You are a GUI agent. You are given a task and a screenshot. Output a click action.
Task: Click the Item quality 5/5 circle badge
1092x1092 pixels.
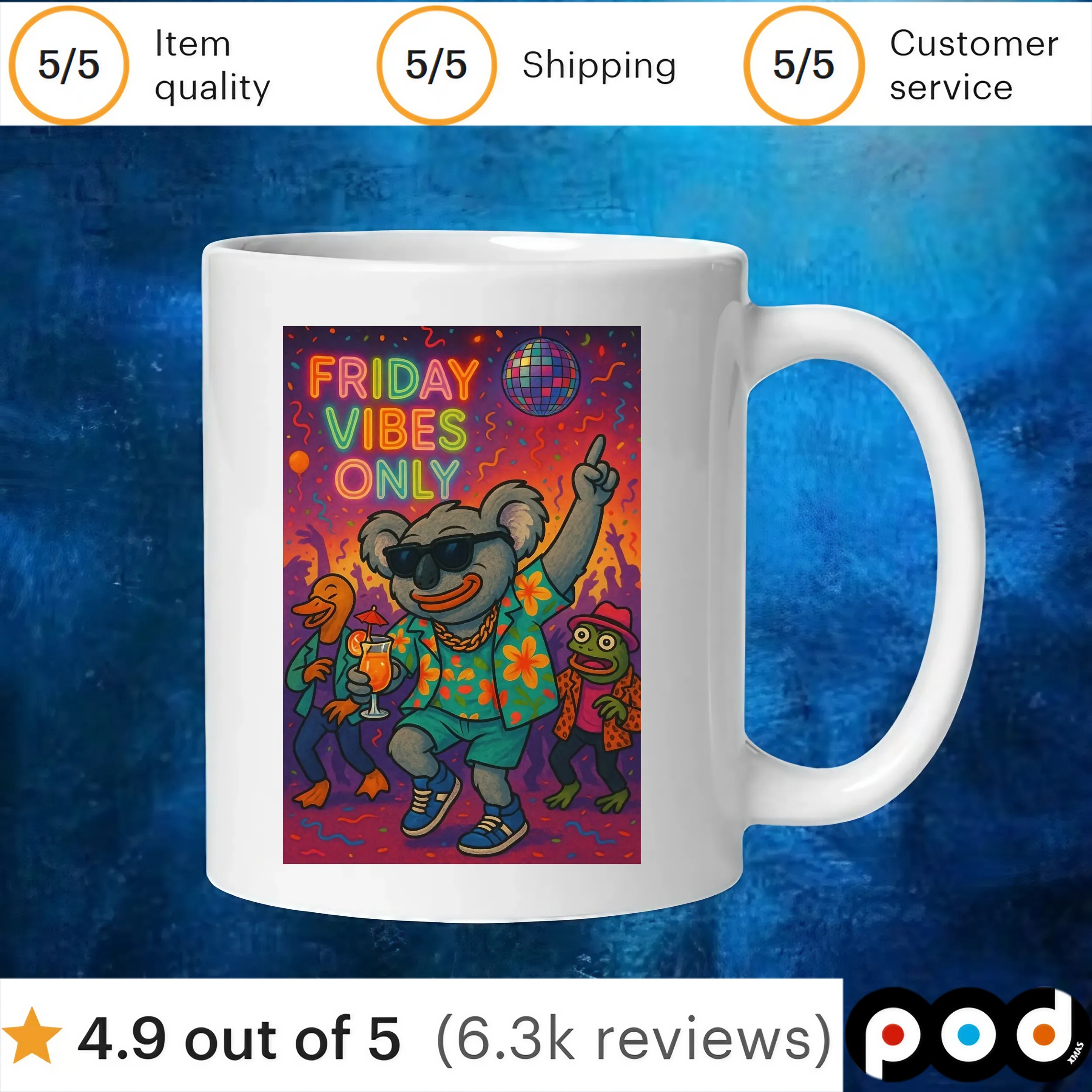pyautogui.click(x=69, y=65)
